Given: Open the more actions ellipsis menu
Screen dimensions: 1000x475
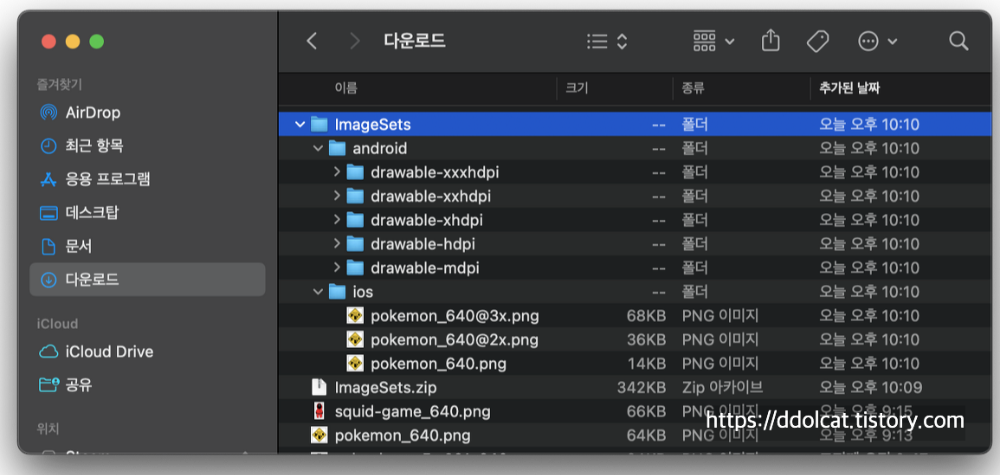Looking at the screenshot, I should (x=877, y=41).
